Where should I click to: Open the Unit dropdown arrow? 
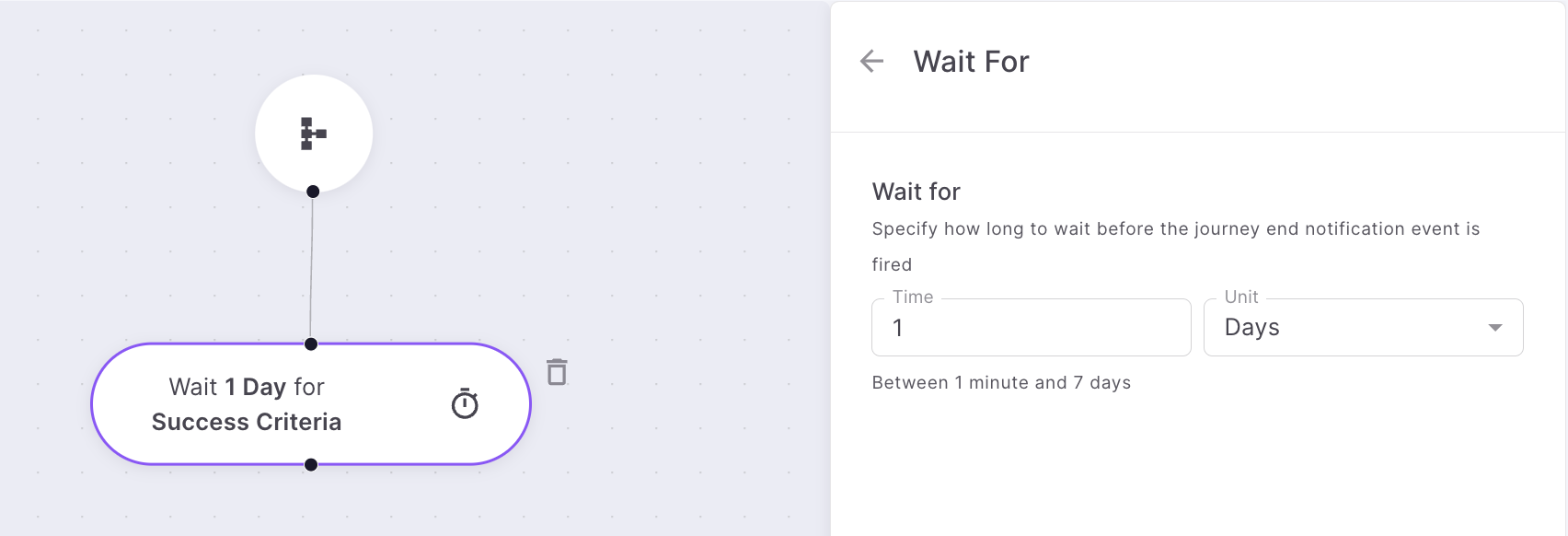(1495, 328)
